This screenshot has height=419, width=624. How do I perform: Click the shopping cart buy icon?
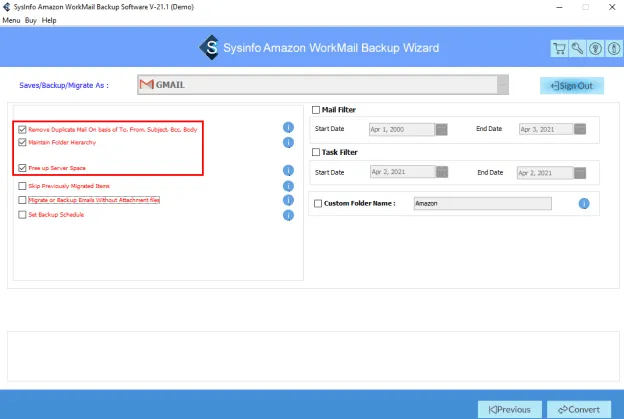point(560,48)
